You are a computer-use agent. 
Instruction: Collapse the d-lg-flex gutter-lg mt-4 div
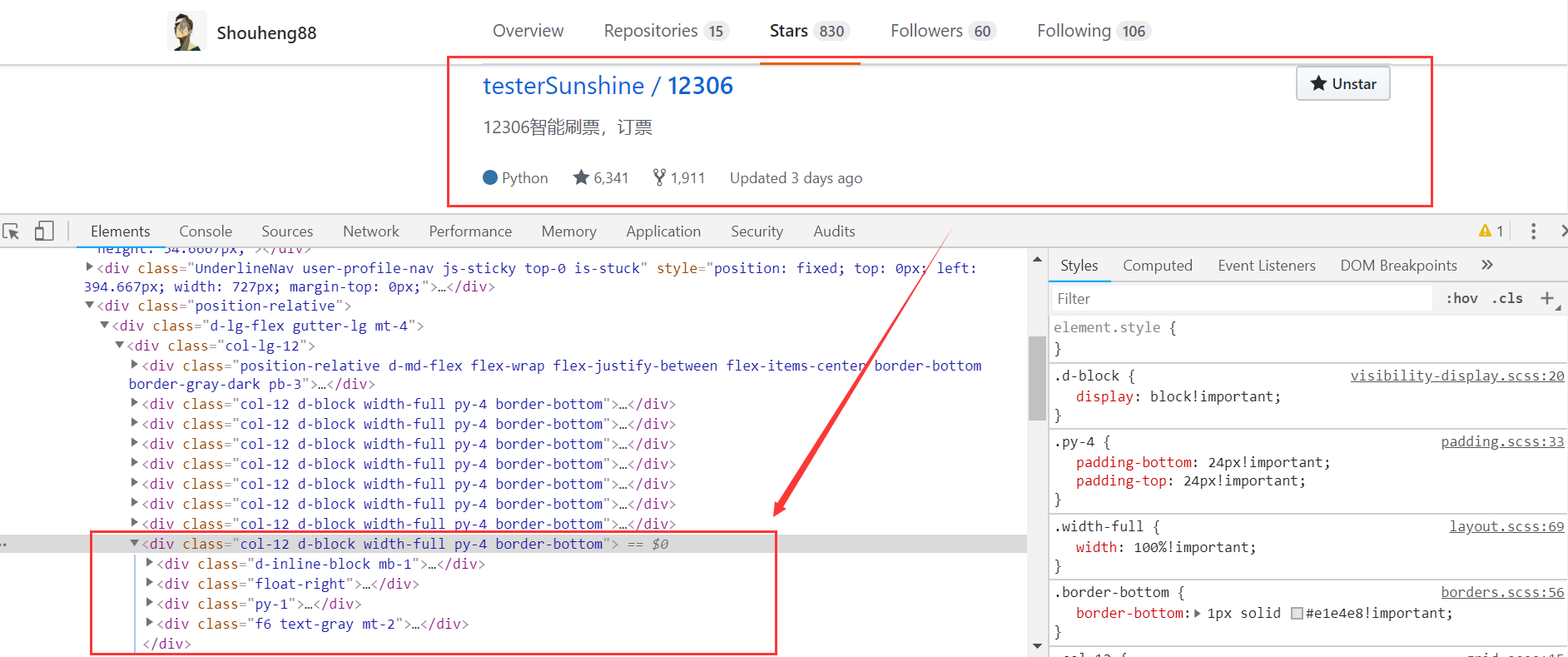click(x=104, y=325)
